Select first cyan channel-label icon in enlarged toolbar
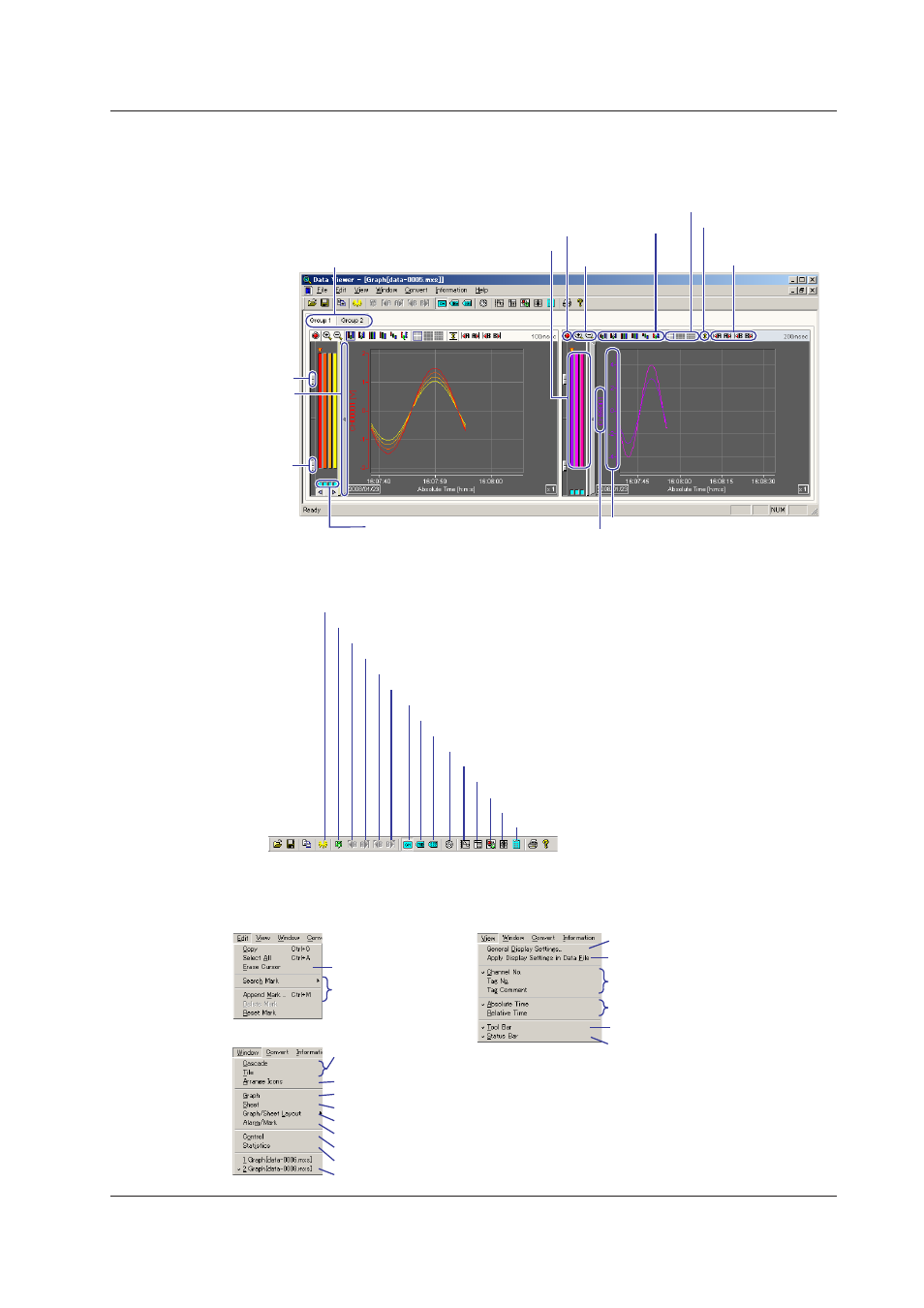The image size is (924, 1308). click(x=408, y=844)
